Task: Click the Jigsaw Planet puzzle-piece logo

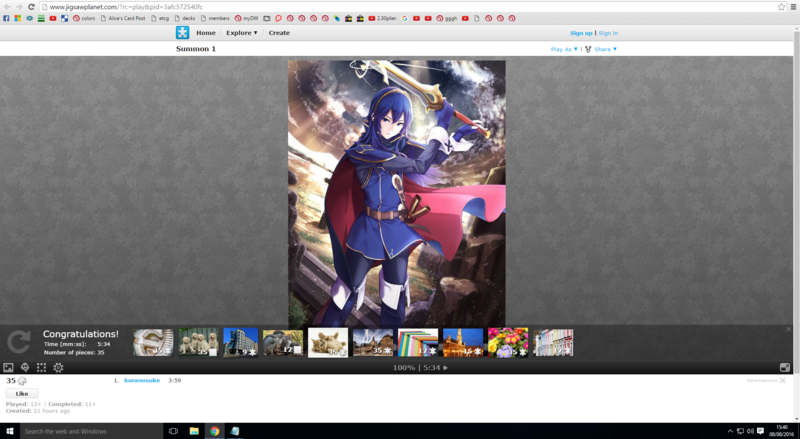Action: click(x=182, y=32)
